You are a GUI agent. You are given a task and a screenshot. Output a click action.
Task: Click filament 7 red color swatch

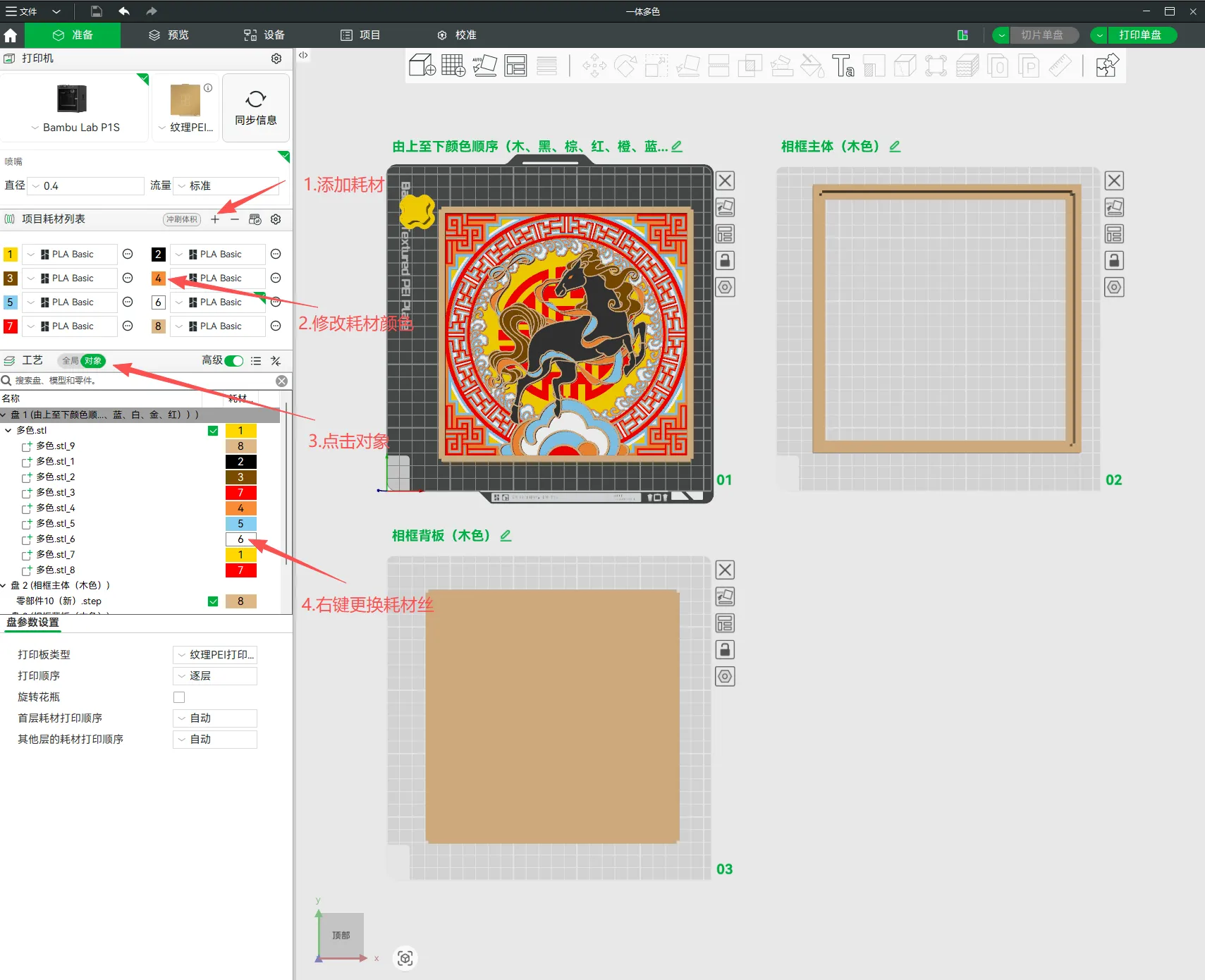(x=10, y=326)
